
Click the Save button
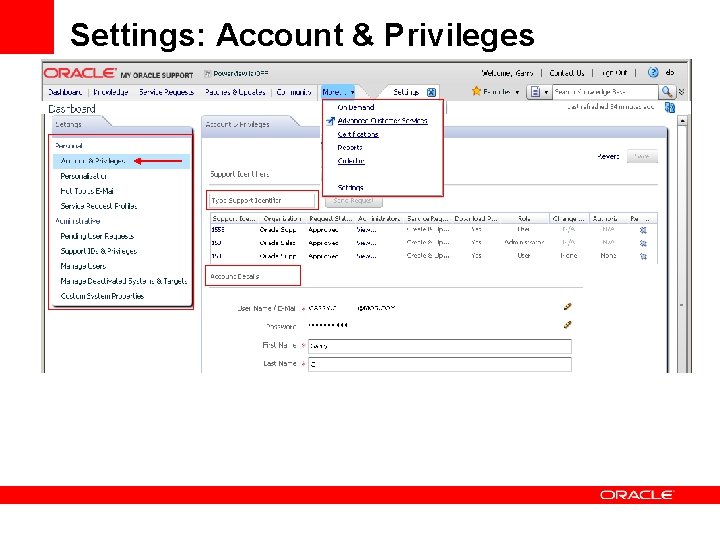tap(642, 156)
